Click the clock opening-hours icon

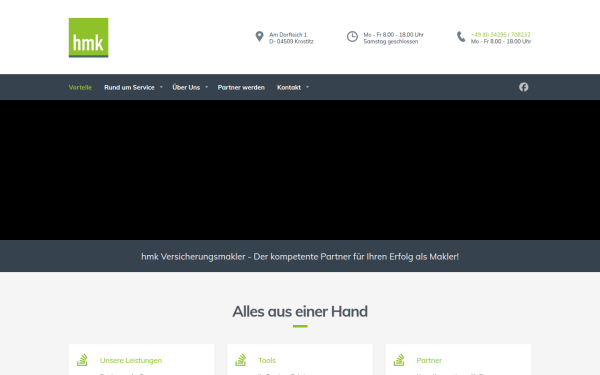352,37
